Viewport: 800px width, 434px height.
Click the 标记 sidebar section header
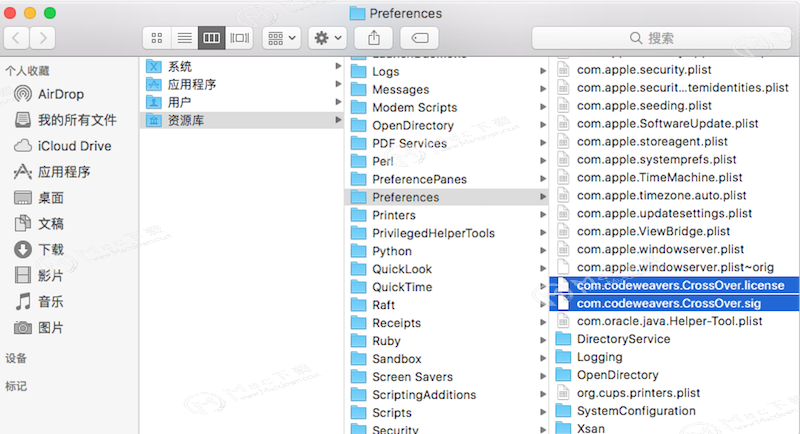click(16, 386)
